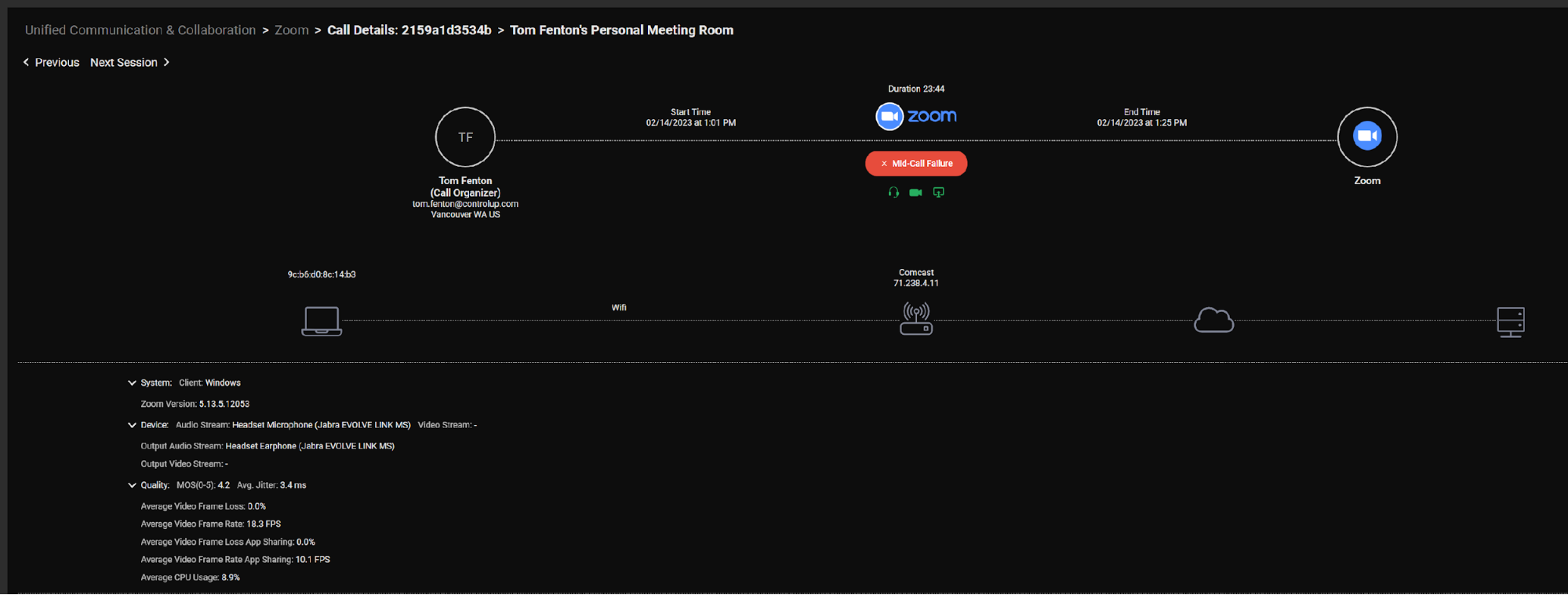Image resolution: width=1568 pixels, height=595 pixels.
Task: Click the Duration 23:44 label
Action: (916, 89)
